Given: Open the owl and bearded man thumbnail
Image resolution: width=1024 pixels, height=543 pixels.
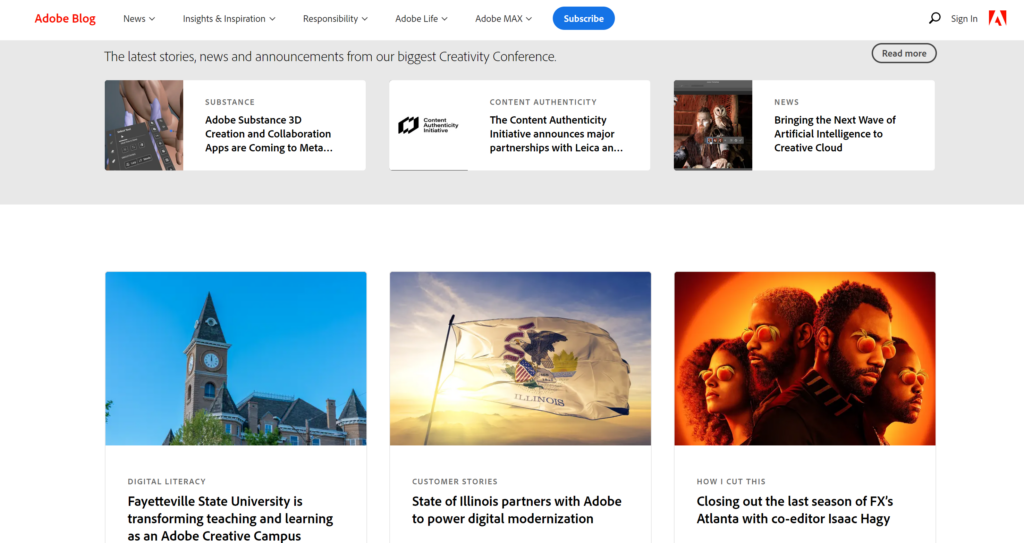Looking at the screenshot, I should [713, 125].
